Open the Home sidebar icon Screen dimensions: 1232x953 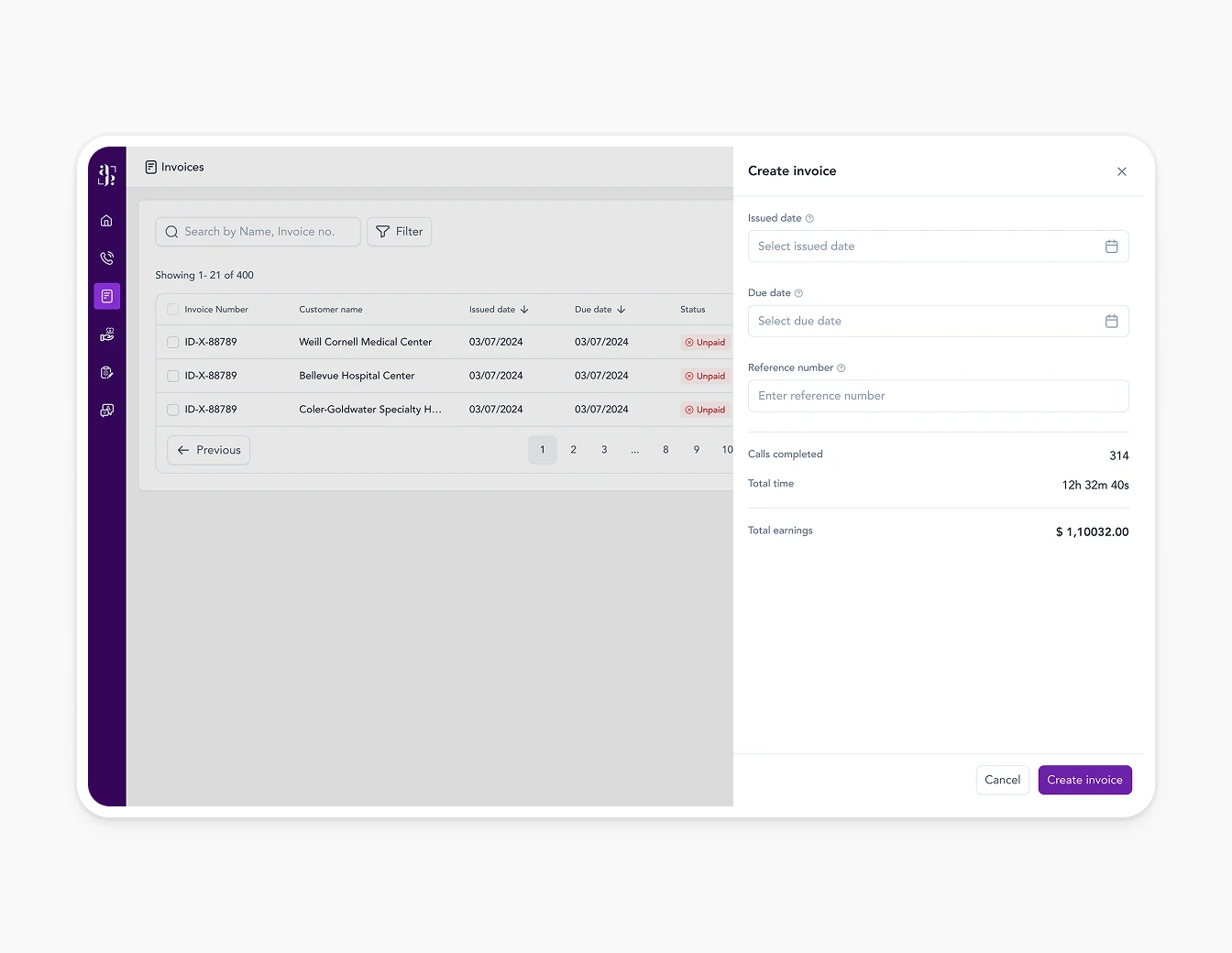coord(106,220)
